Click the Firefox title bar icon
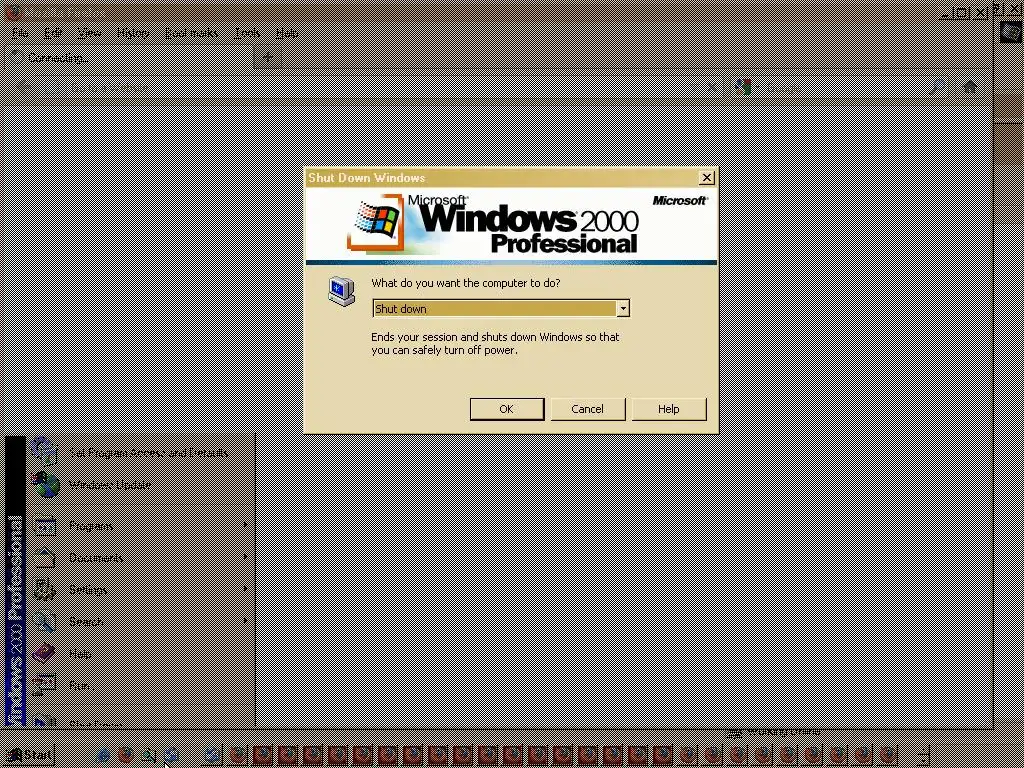 12,12
